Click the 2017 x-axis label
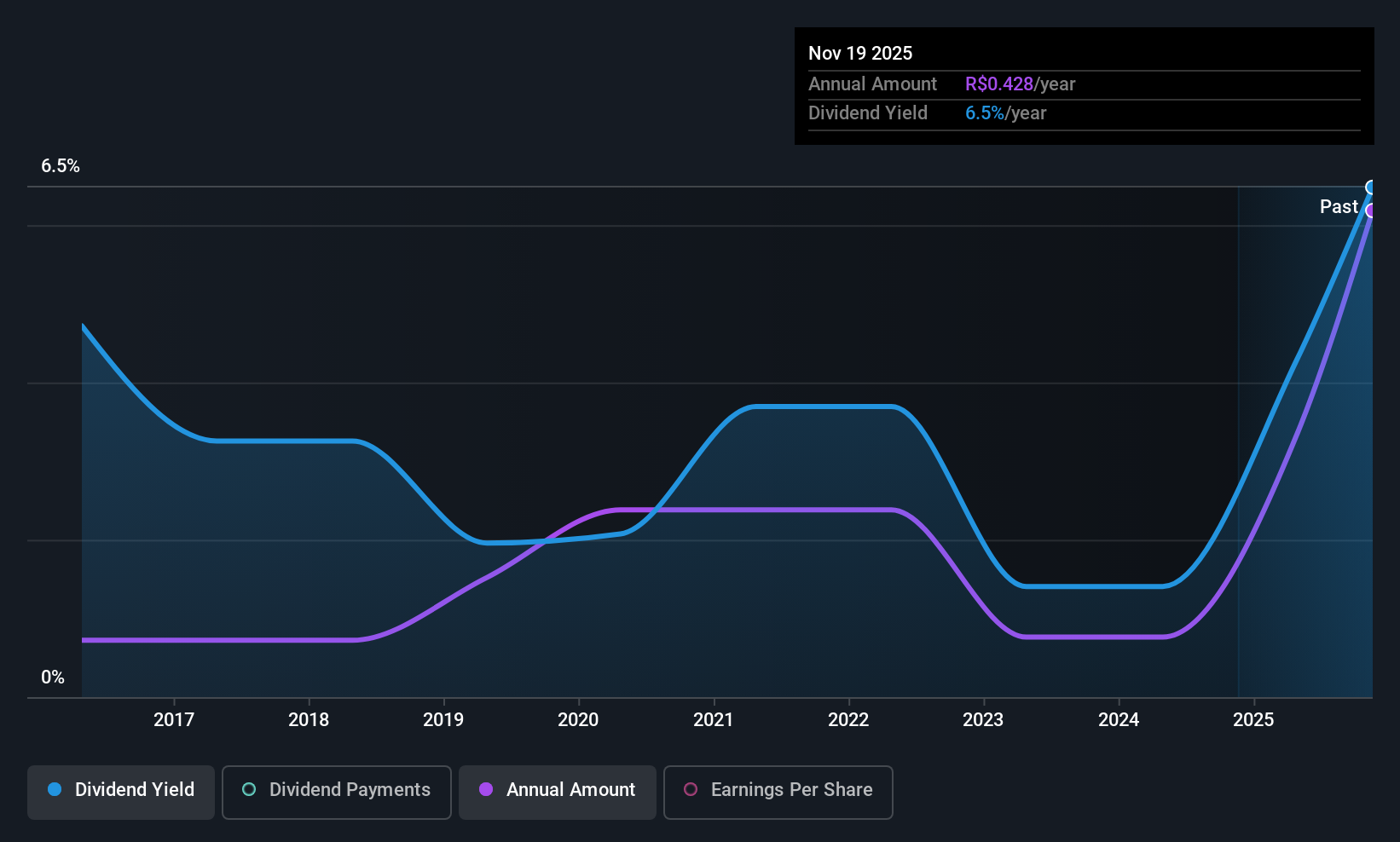The image size is (1400, 842). 174,720
